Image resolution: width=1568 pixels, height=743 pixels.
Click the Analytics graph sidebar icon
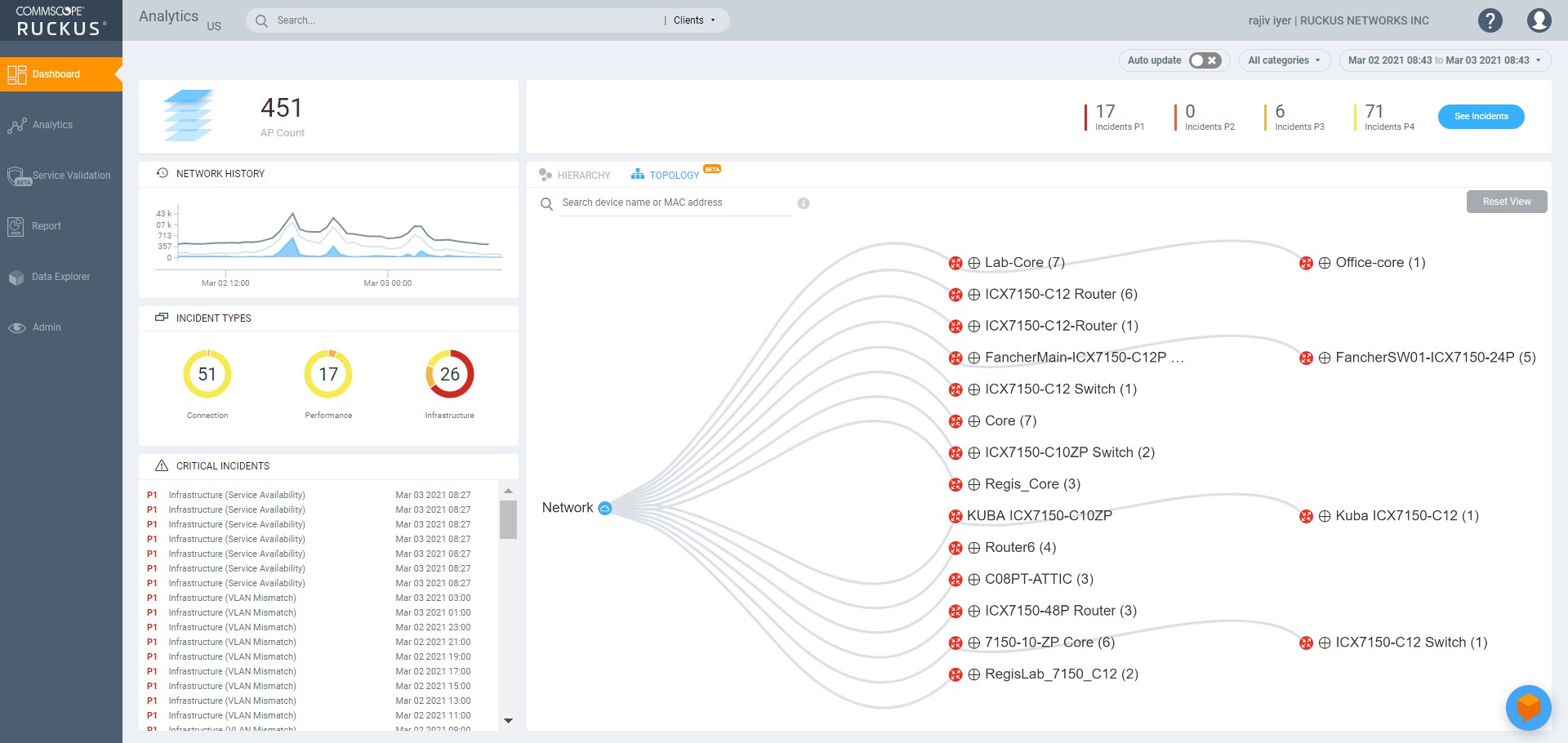(16, 125)
